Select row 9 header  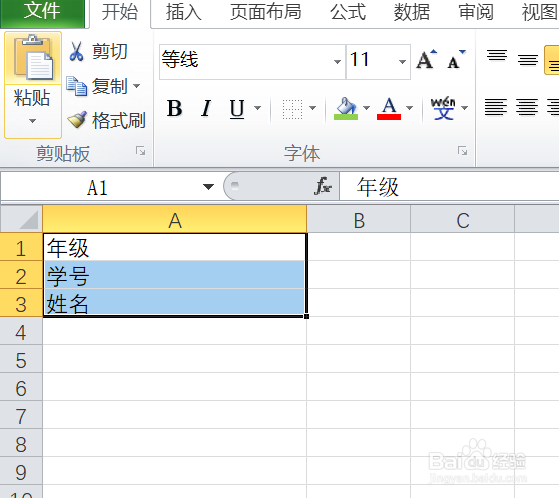21,472
